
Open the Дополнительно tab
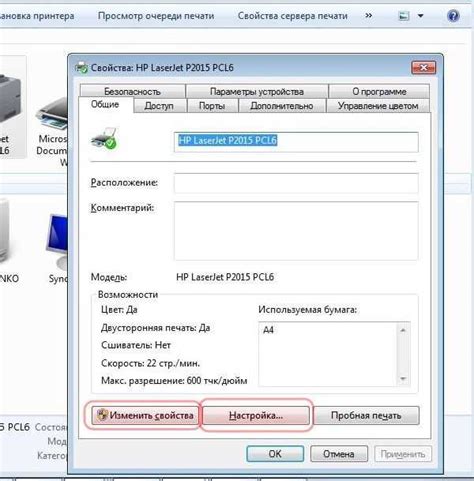282,106
